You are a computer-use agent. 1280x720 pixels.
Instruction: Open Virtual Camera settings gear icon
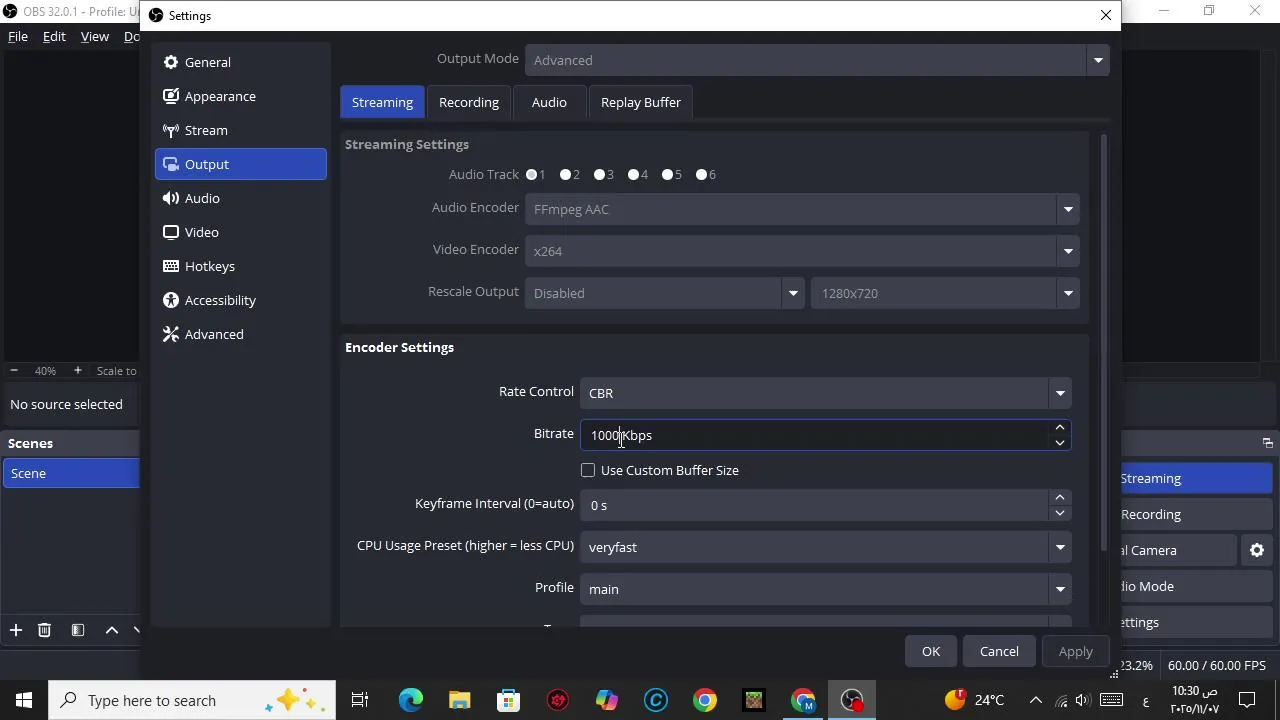point(1257,550)
